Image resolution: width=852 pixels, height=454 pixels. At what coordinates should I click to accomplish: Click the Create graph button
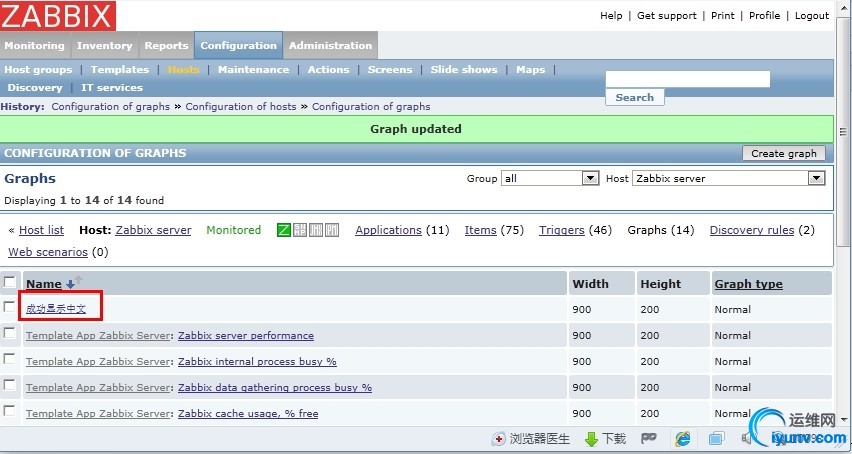point(784,153)
